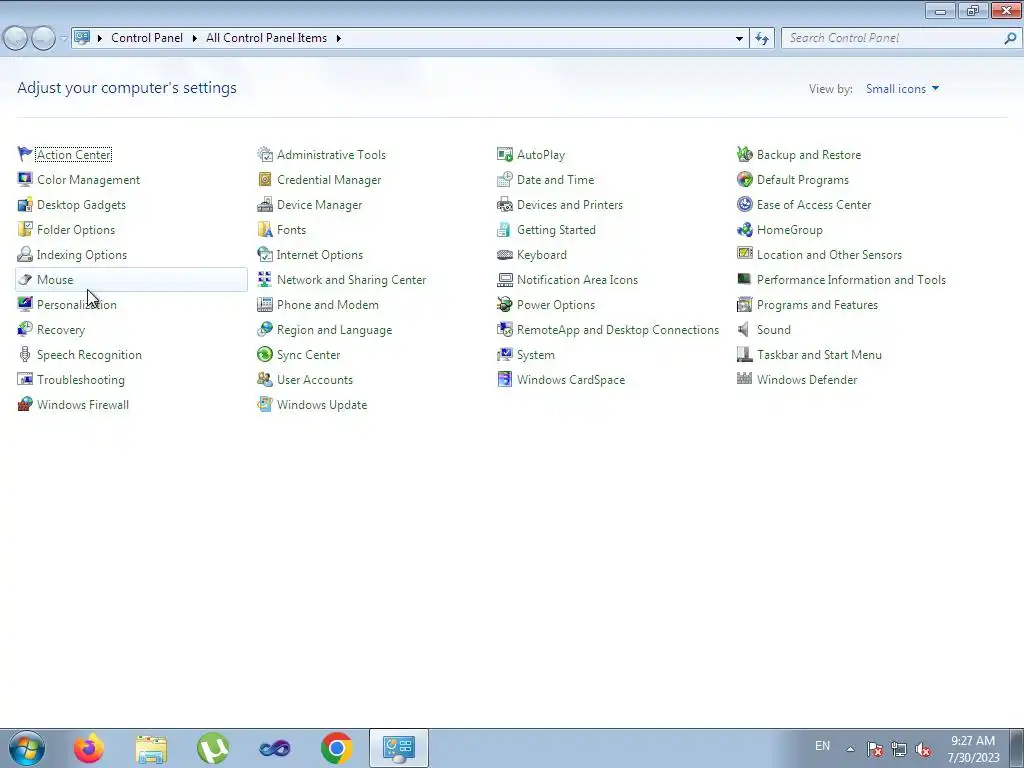Click the Sync Center green icon
The width and height of the screenshot is (1024, 768).
(264, 355)
